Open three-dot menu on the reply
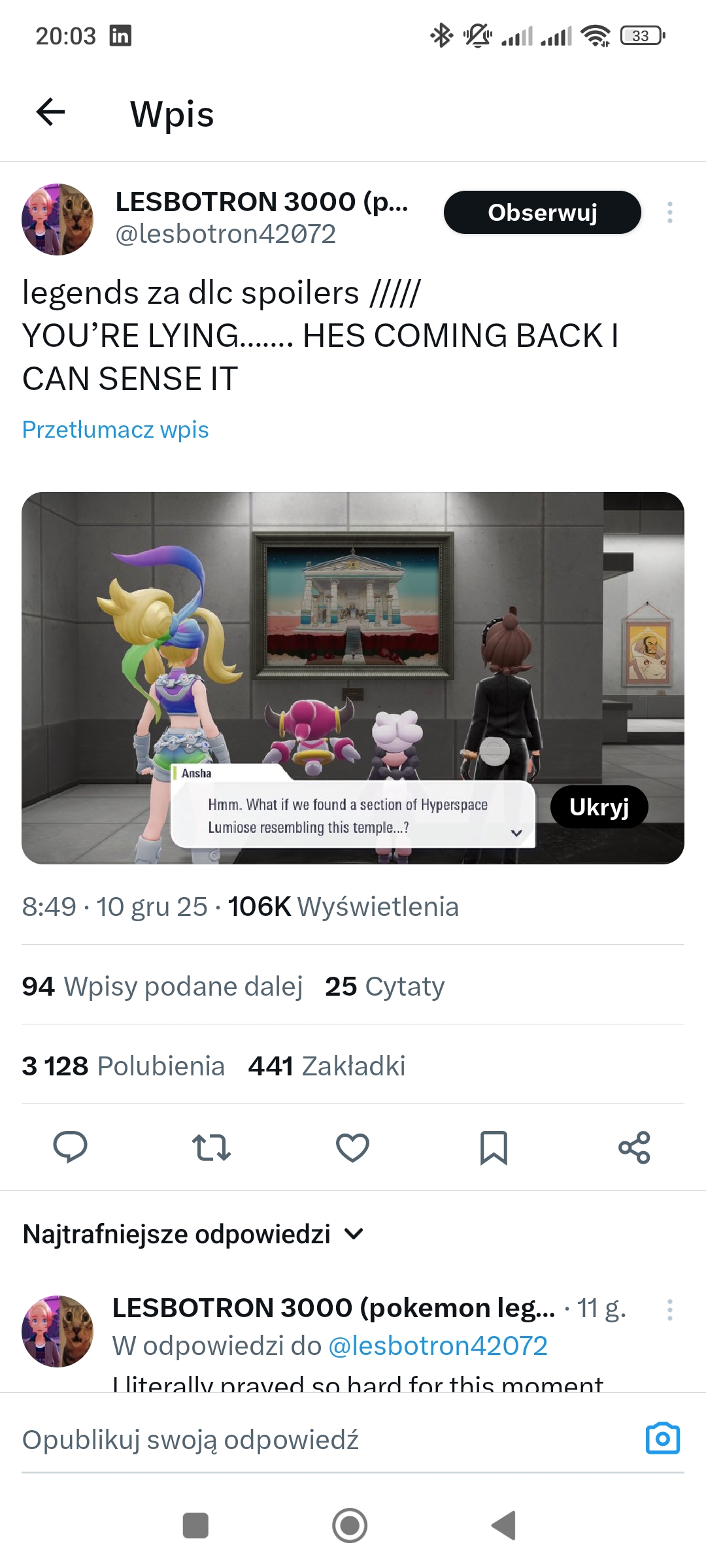The image size is (706, 1568). coord(670,1310)
